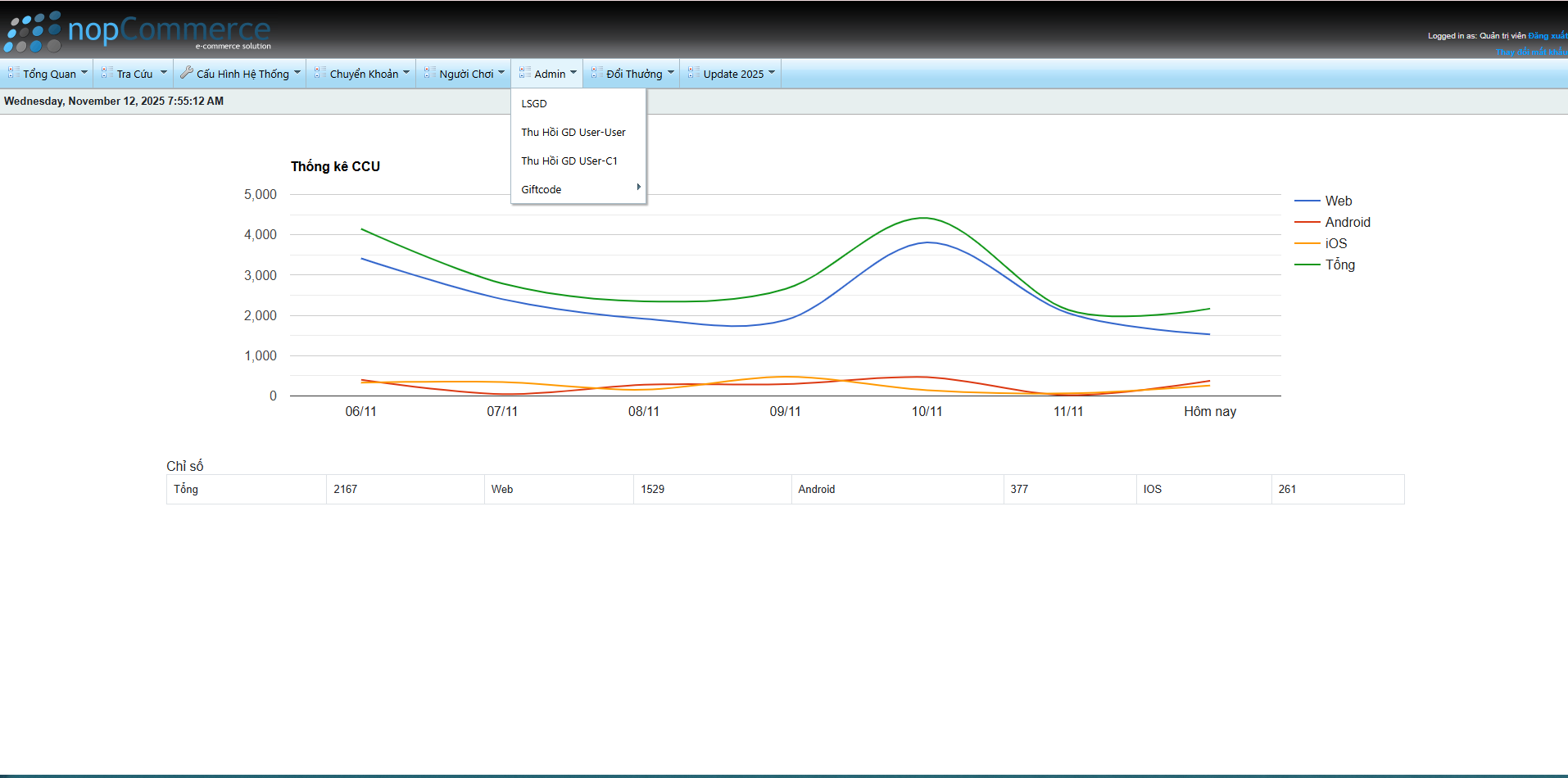The width and height of the screenshot is (1568, 778).
Task: Click the wrench icon for Cấu Hình Hệ Thống
Action: click(x=187, y=73)
